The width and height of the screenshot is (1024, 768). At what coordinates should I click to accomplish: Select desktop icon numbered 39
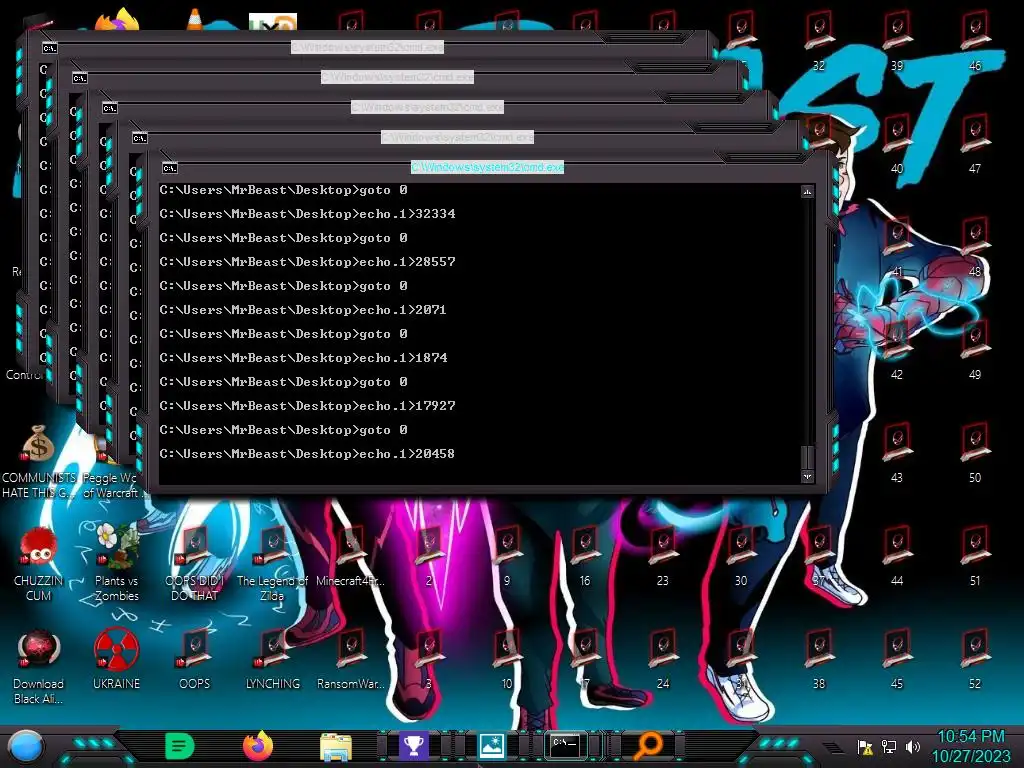897,40
